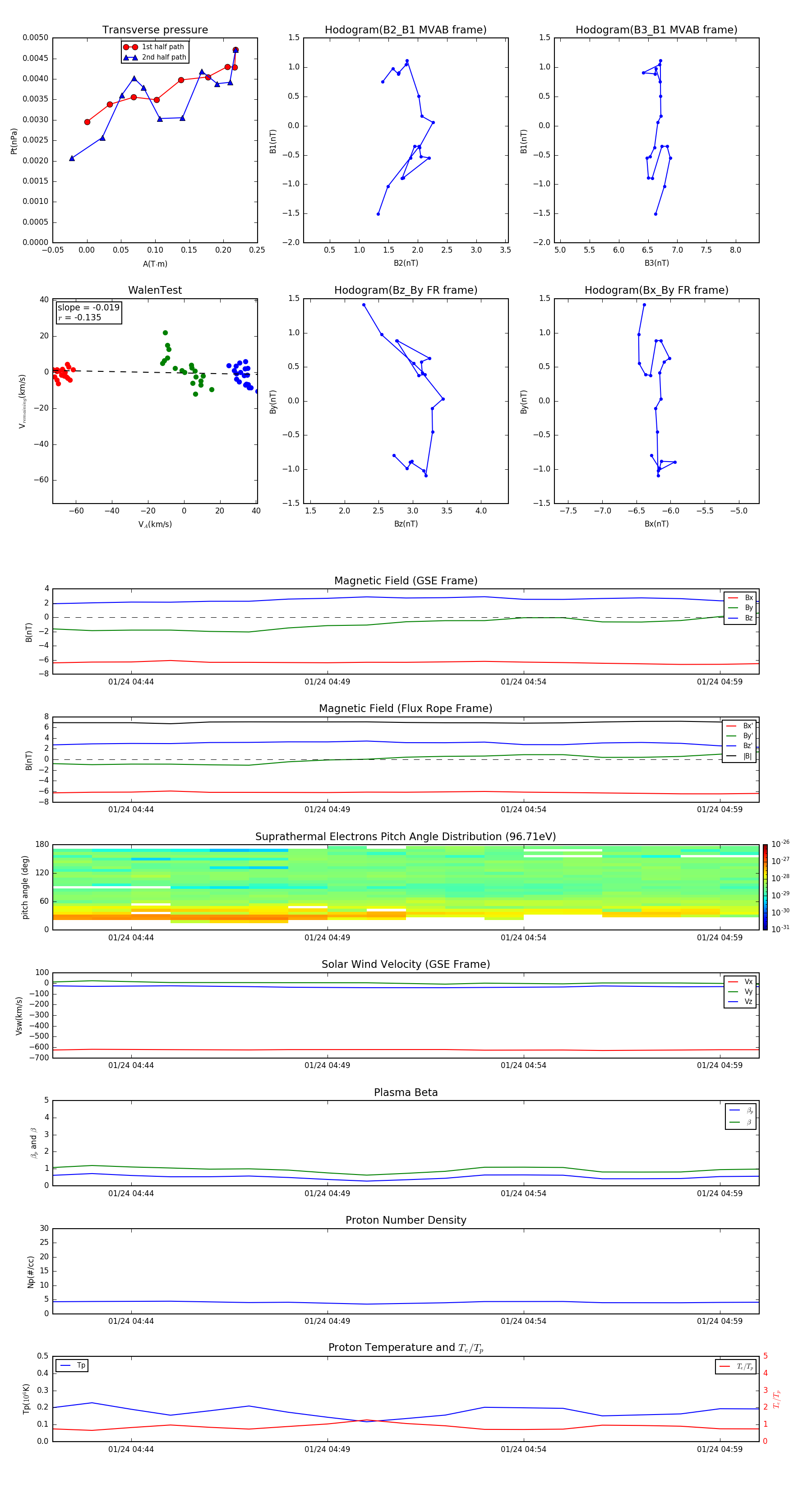Click the 'pitch angle (deg)' axis label

tap(25, 887)
